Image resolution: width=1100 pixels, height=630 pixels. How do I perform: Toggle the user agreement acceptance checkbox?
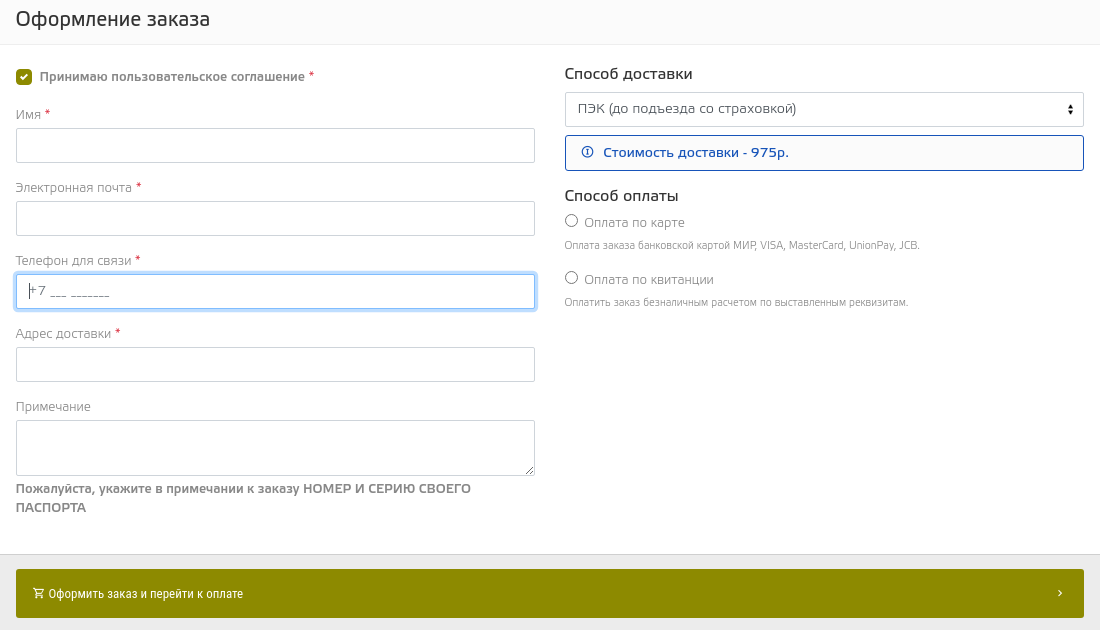tap(24, 77)
